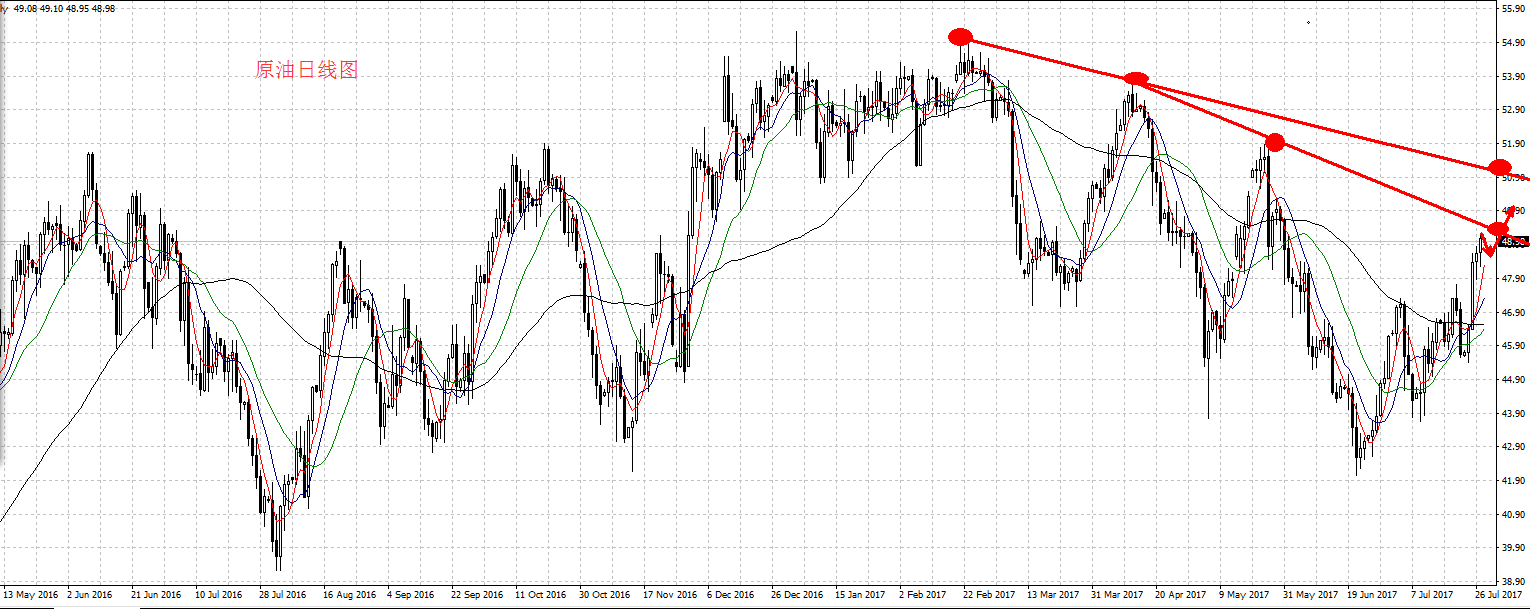
Task: Click the 19 Jun 2017 date label
Action: click(1371, 594)
